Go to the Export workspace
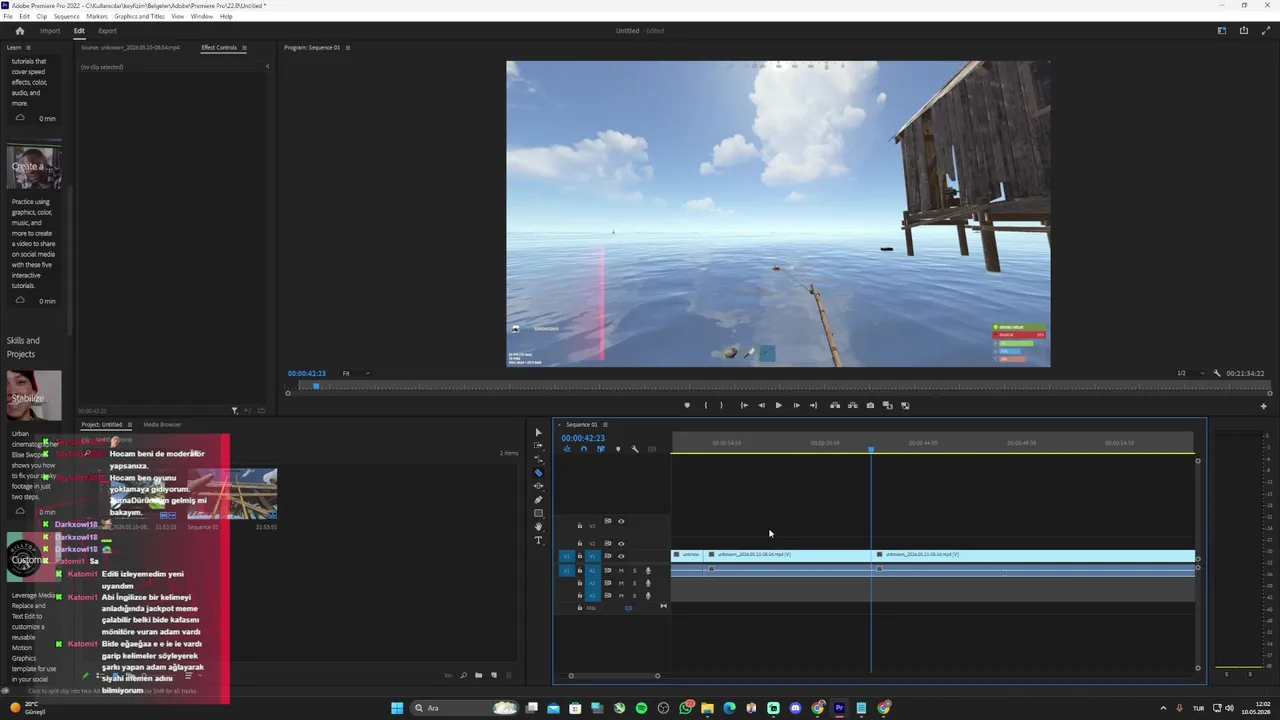This screenshot has height=720, width=1280. [x=107, y=31]
